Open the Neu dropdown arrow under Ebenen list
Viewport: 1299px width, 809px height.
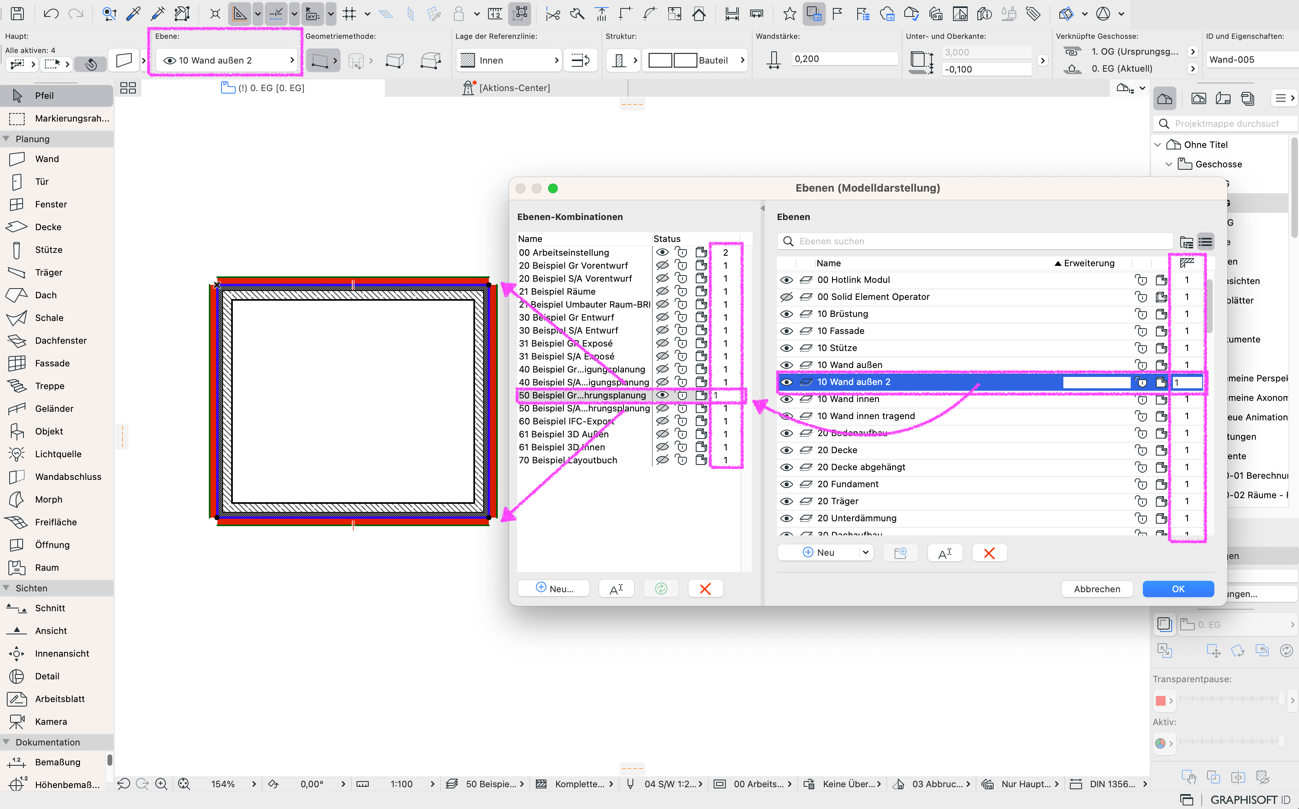(865, 553)
